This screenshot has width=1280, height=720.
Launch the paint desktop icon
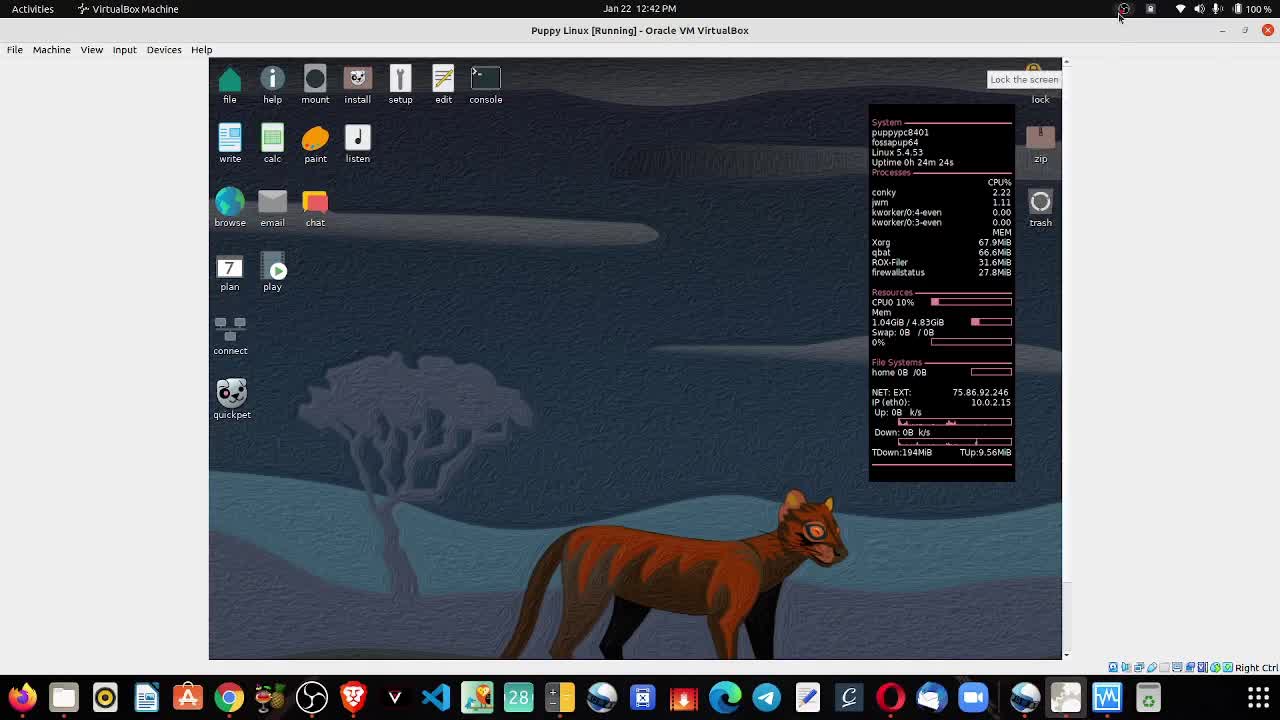[315, 144]
